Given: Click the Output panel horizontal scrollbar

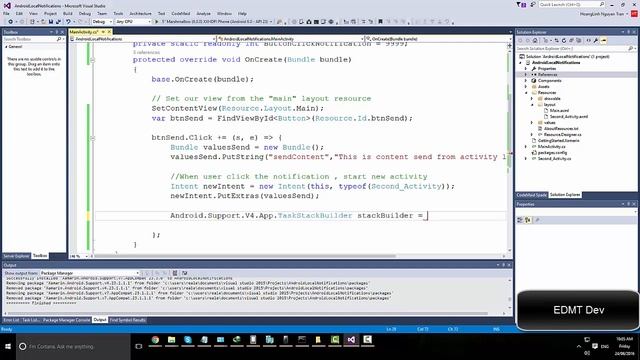Looking at the screenshot, I should point(247,313).
